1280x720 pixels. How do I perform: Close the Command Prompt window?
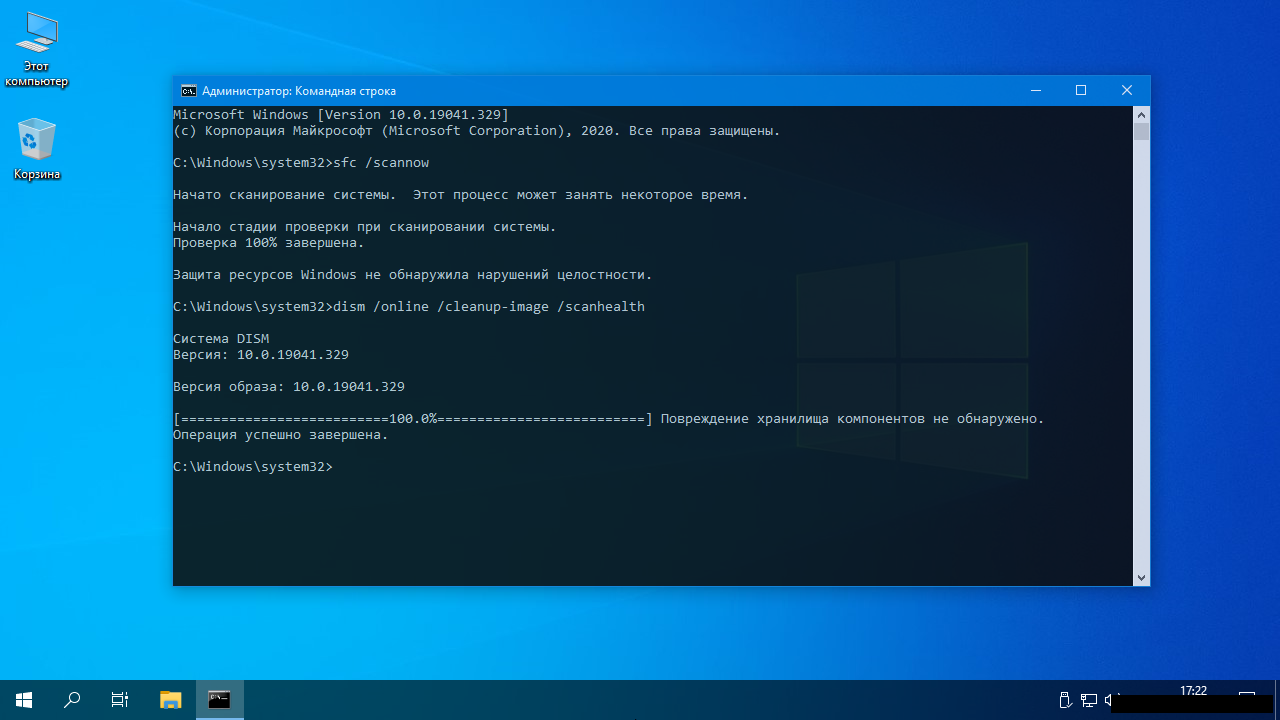(1127, 90)
